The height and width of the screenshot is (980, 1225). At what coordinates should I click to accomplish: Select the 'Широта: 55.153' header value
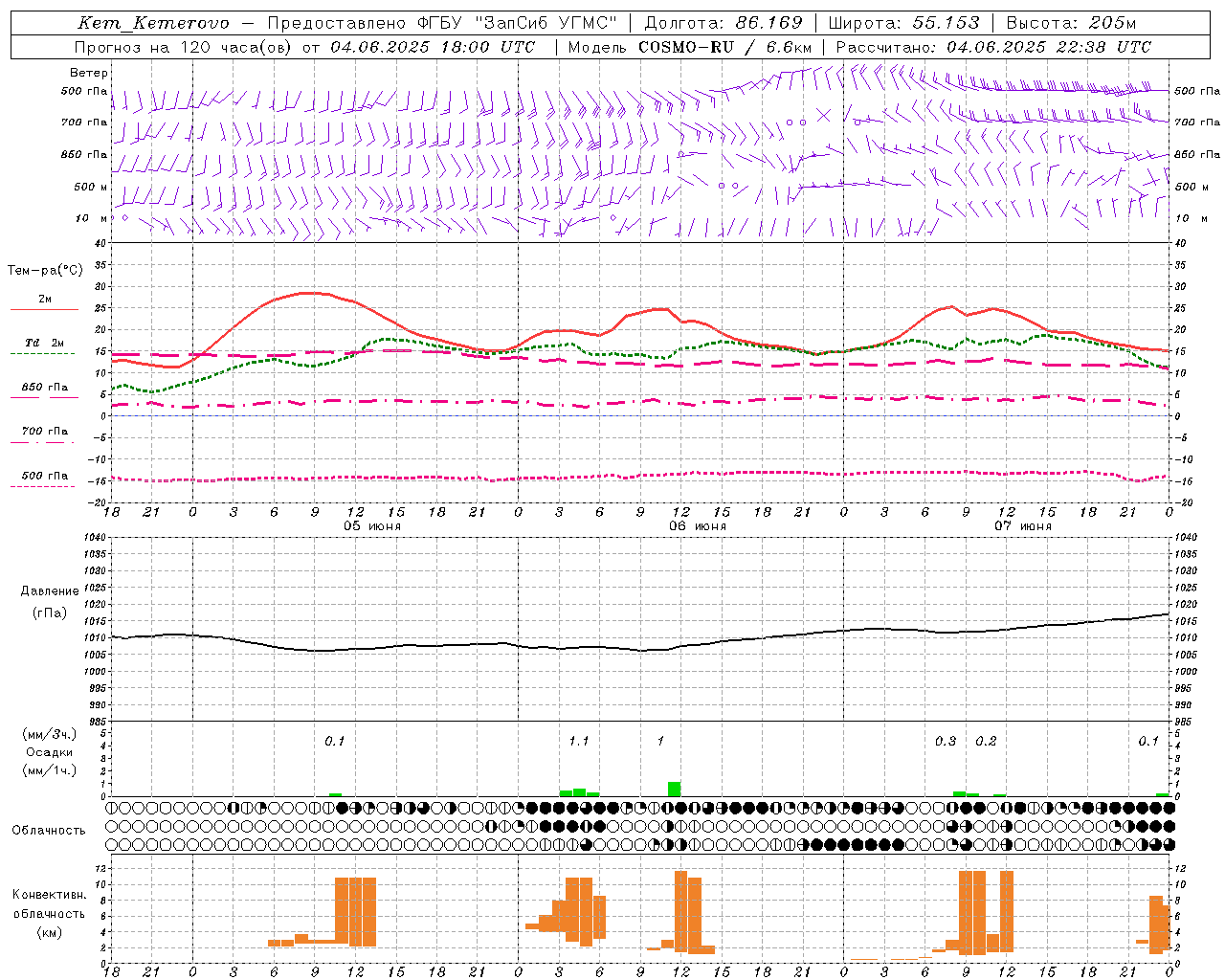click(903, 23)
